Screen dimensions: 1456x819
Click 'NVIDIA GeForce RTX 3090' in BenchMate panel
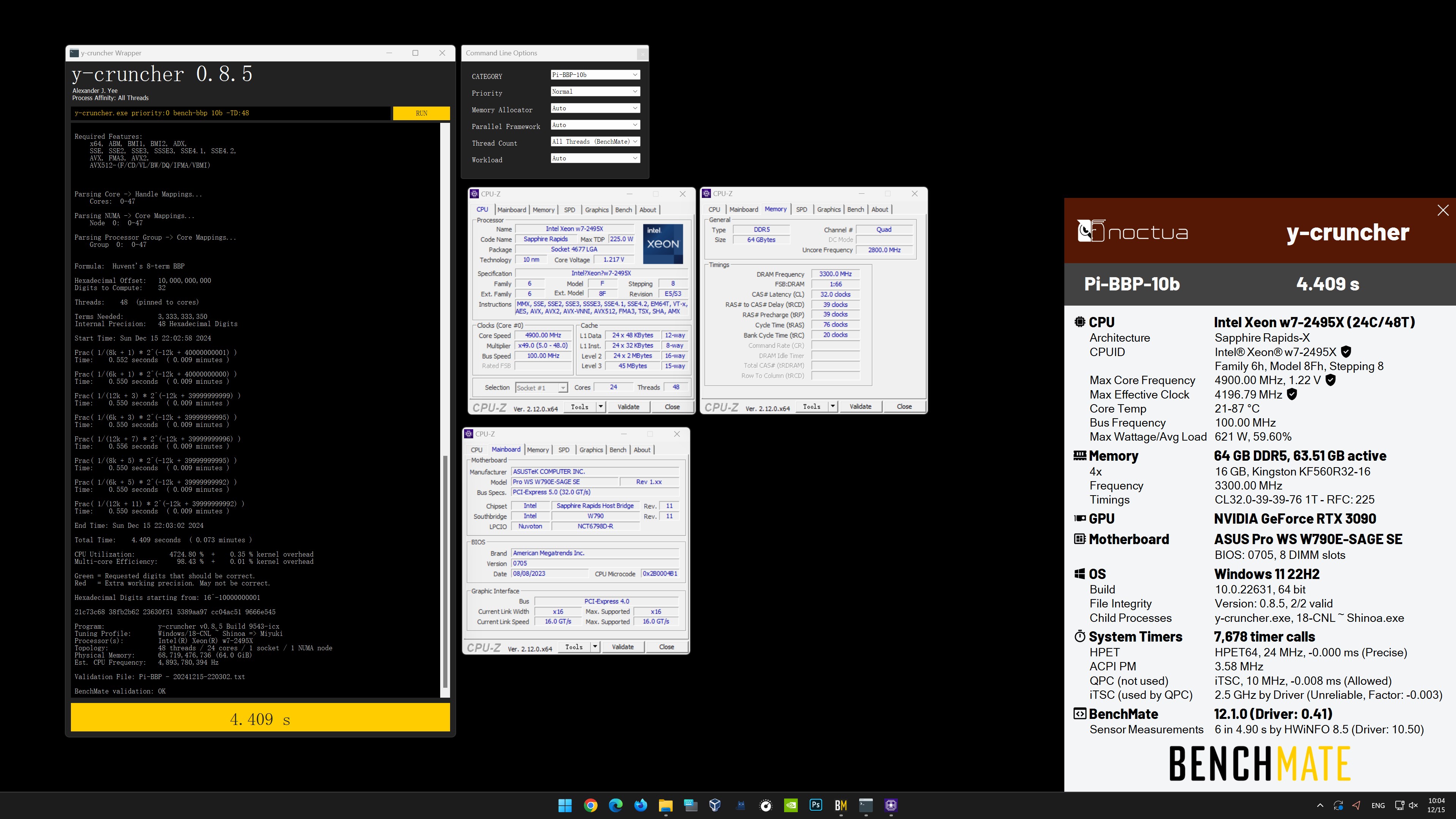coord(1295,519)
